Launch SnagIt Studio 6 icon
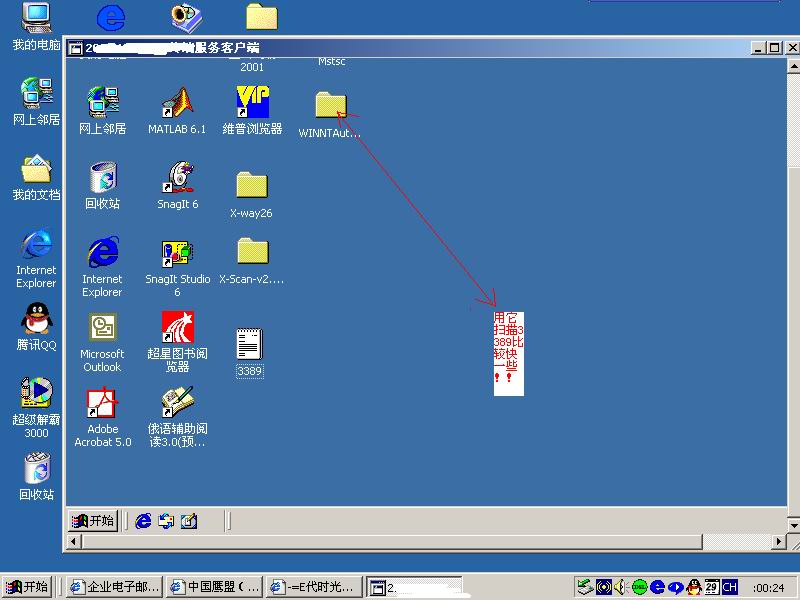The width and height of the screenshot is (800, 600). 177,254
